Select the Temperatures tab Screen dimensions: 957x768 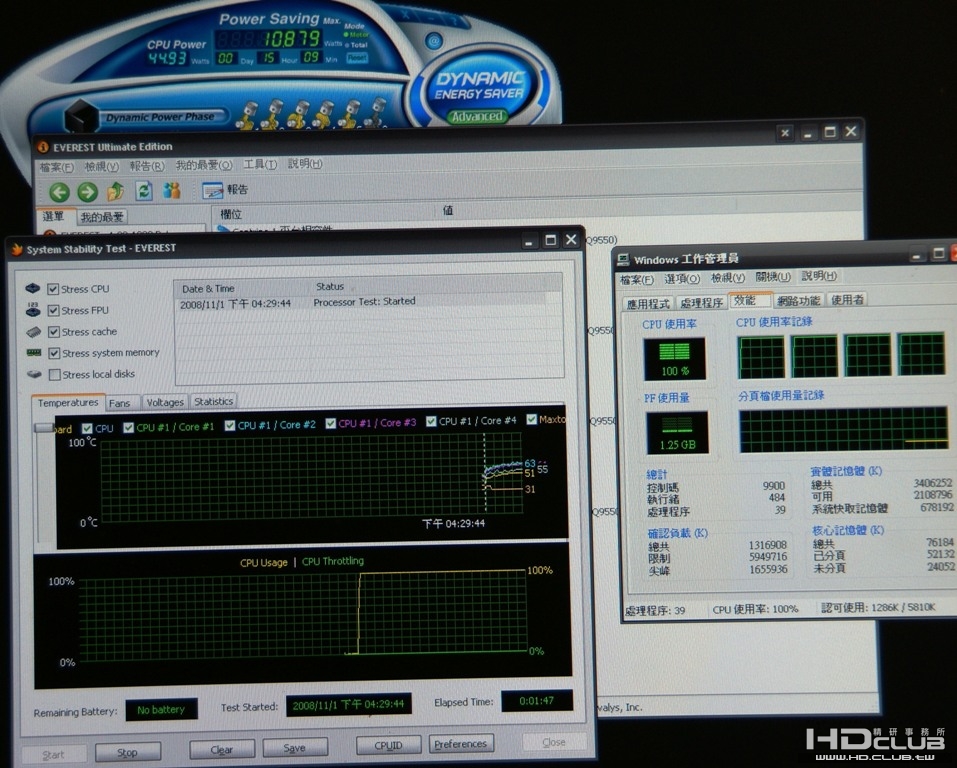tap(68, 403)
